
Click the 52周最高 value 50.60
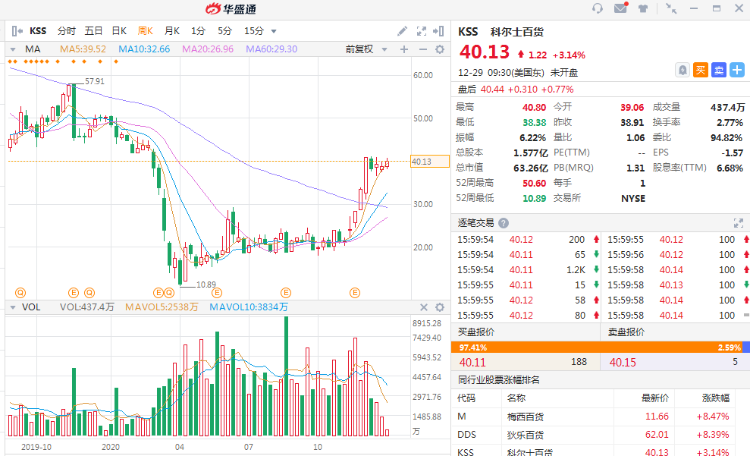click(x=534, y=183)
